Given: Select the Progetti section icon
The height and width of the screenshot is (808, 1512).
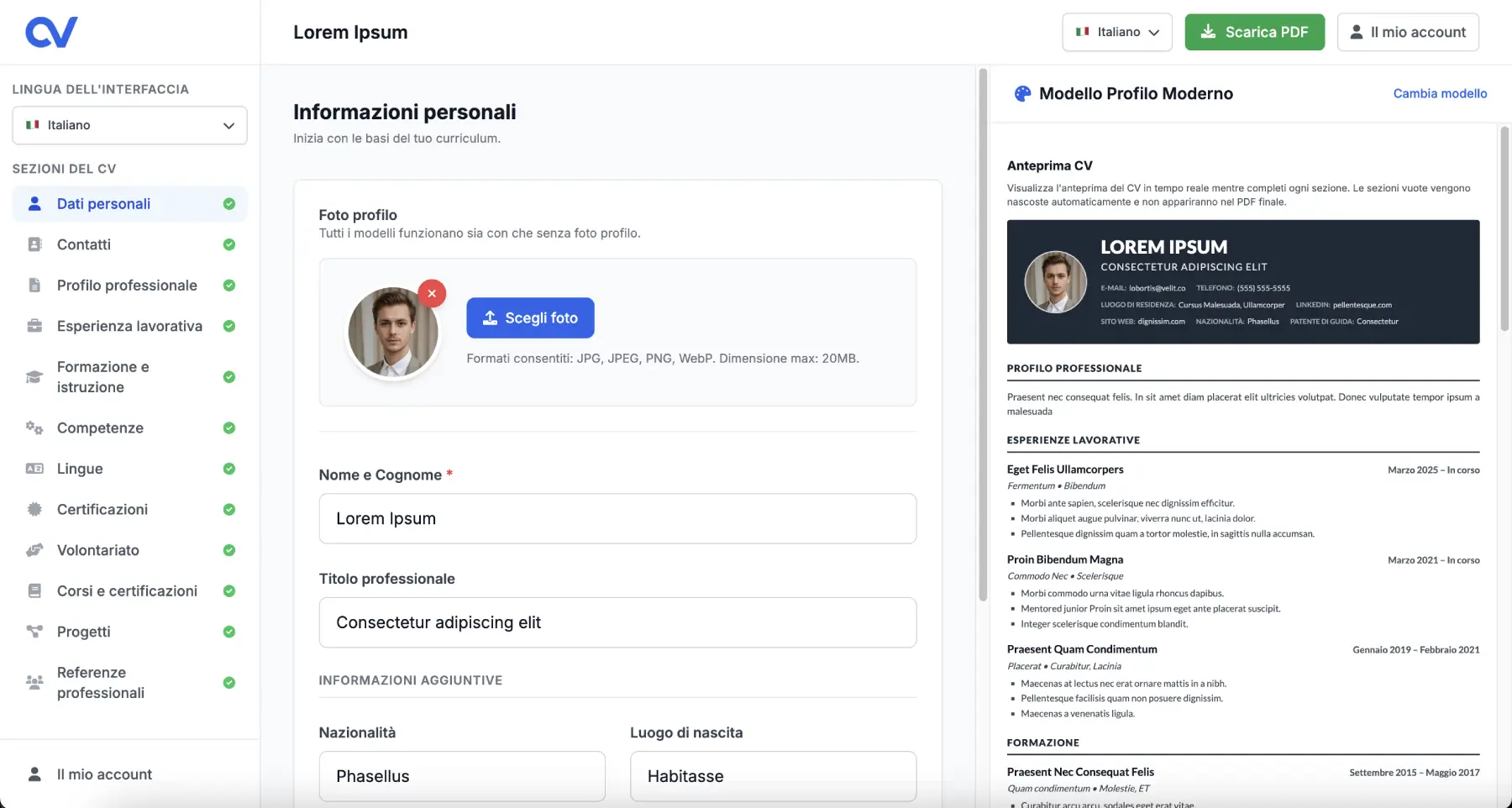Looking at the screenshot, I should tap(34, 632).
